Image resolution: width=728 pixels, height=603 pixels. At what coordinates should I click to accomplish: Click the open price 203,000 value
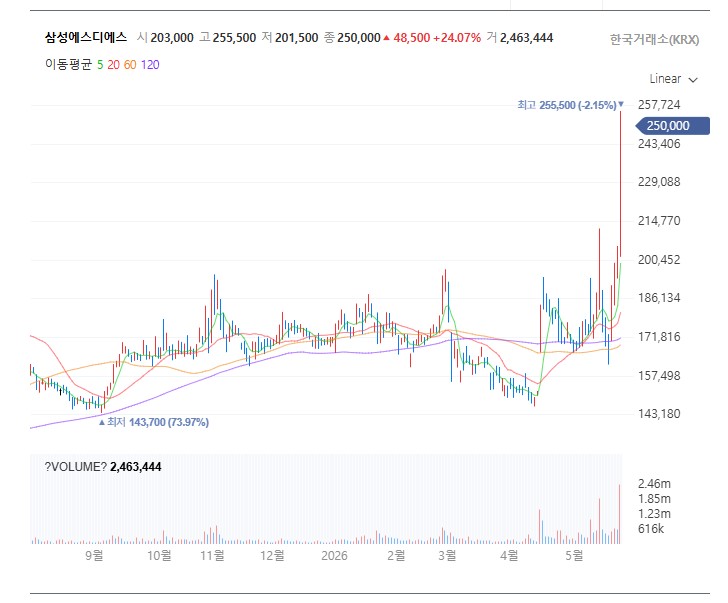(172, 38)
